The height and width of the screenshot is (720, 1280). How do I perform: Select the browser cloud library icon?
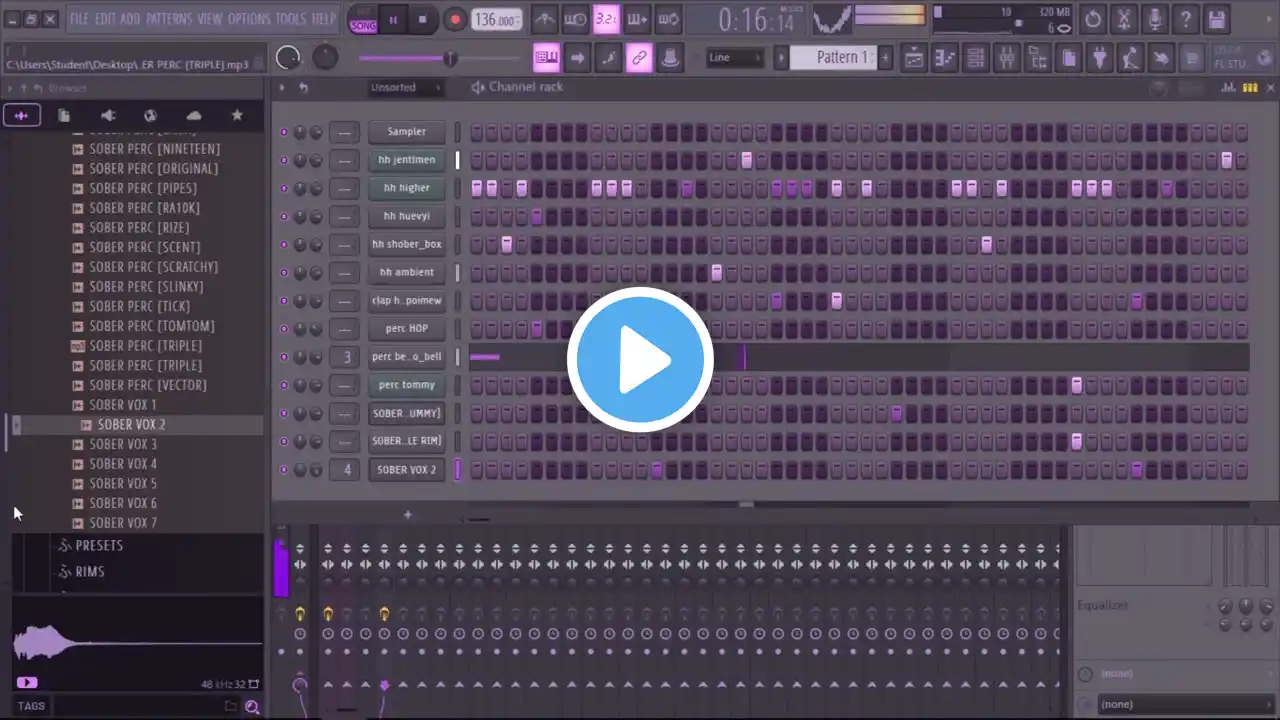click(x=194, y=115)
